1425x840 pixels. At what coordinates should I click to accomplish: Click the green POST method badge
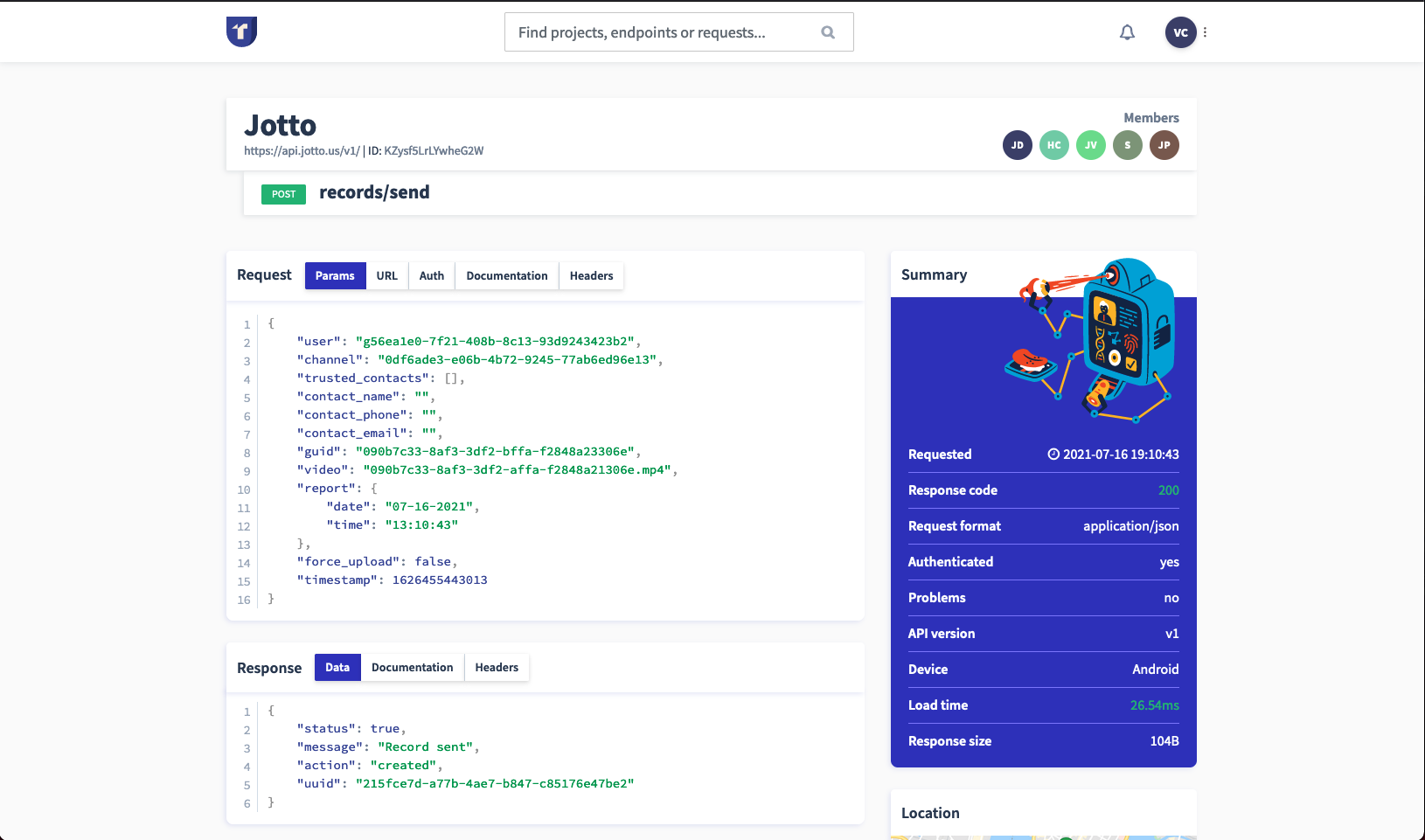click(x=283, y=194)
